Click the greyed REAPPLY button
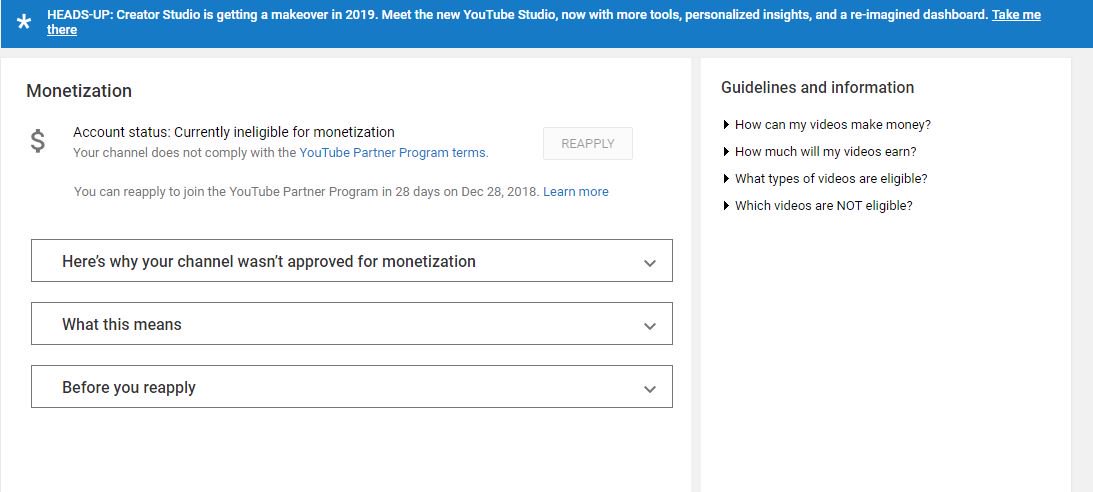Screen dimensions: 1093x492 (588, 144)
